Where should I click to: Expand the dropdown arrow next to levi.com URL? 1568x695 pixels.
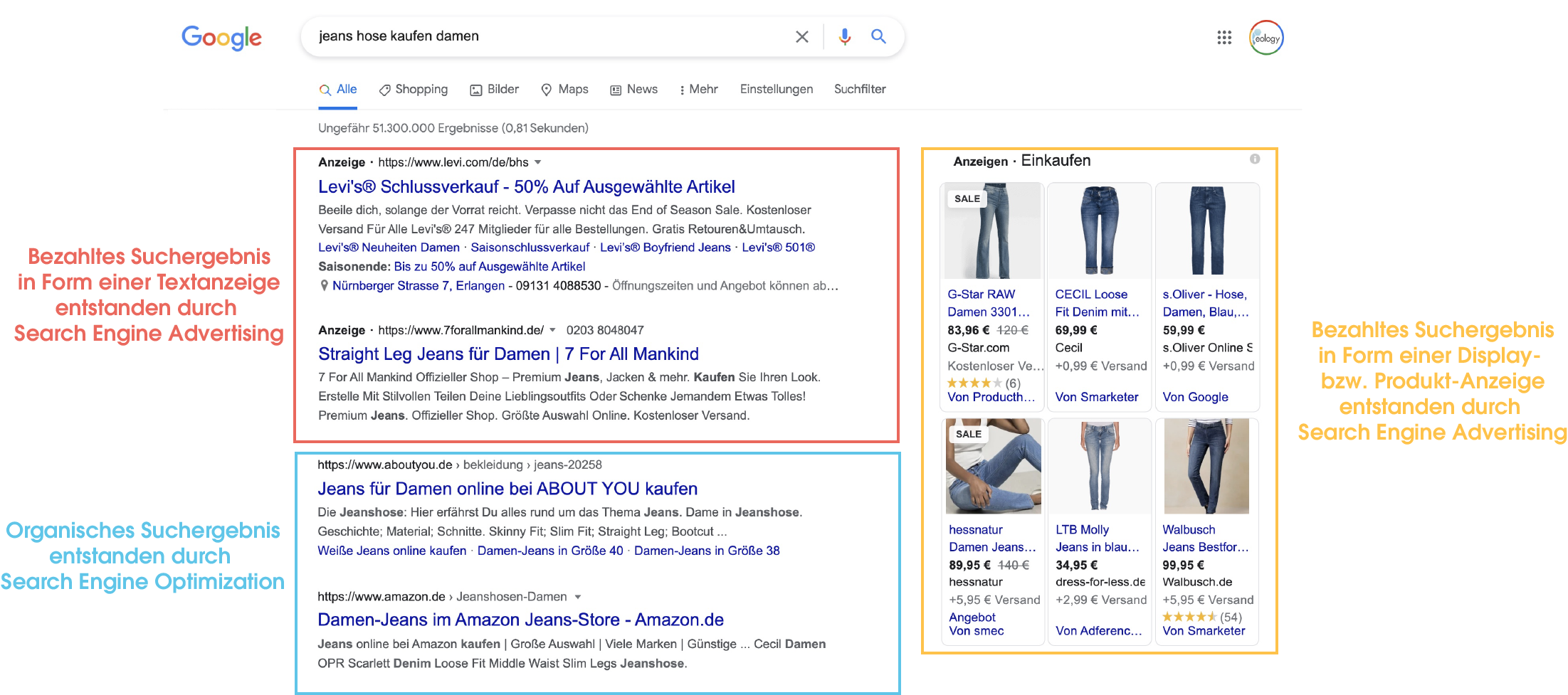[x=538, y=162]
